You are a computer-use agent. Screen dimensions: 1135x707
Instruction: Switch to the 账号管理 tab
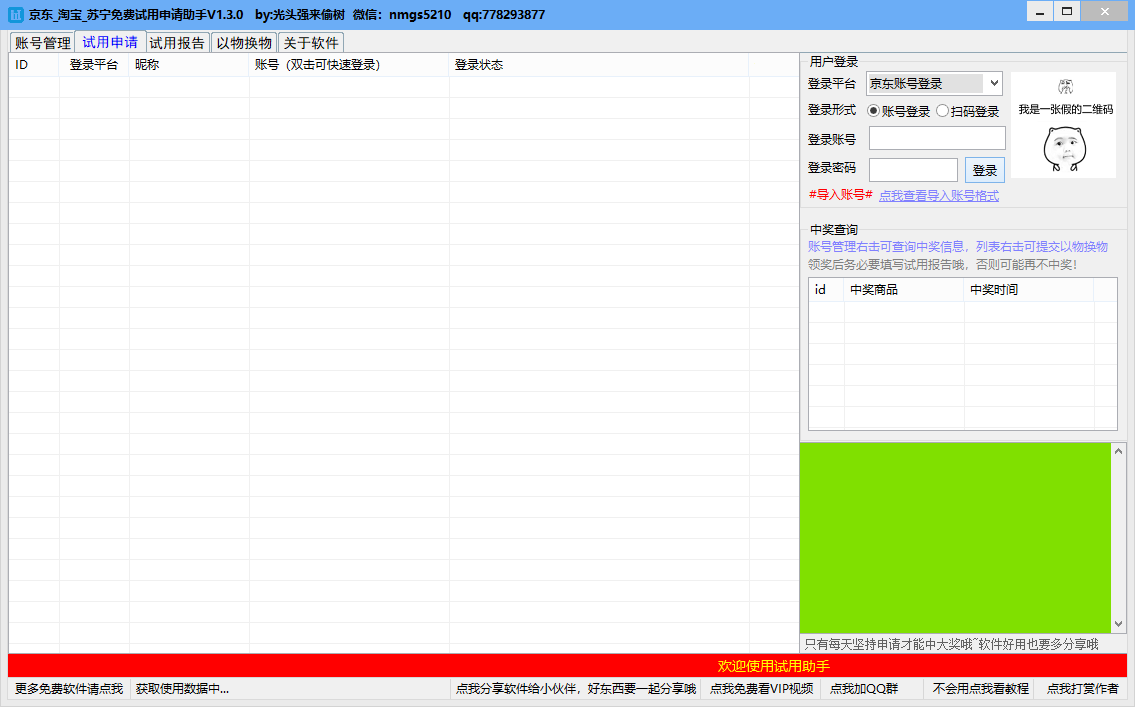(x=43, y=43)
